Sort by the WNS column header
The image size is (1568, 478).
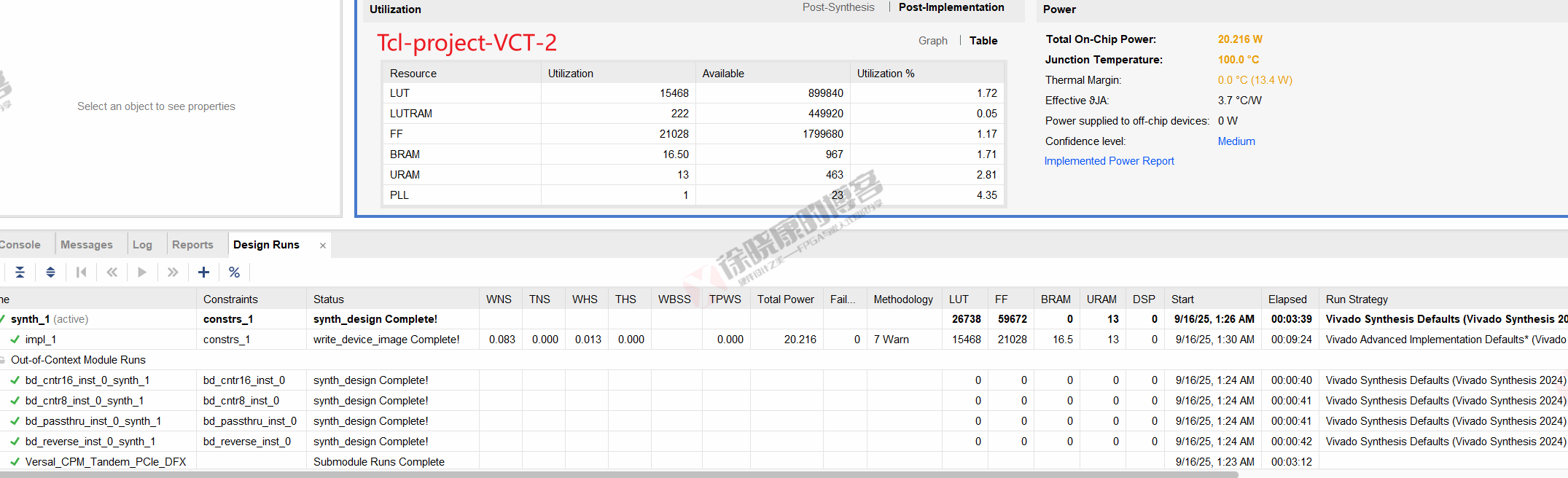tap(500, 299)
